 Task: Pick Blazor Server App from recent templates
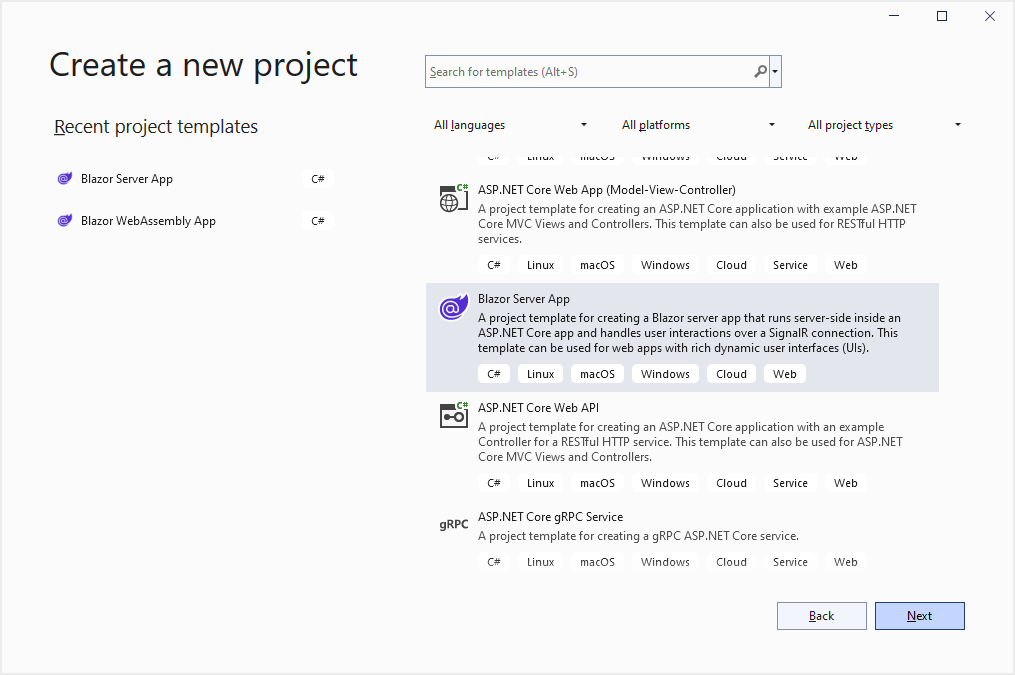coord(127,179)
